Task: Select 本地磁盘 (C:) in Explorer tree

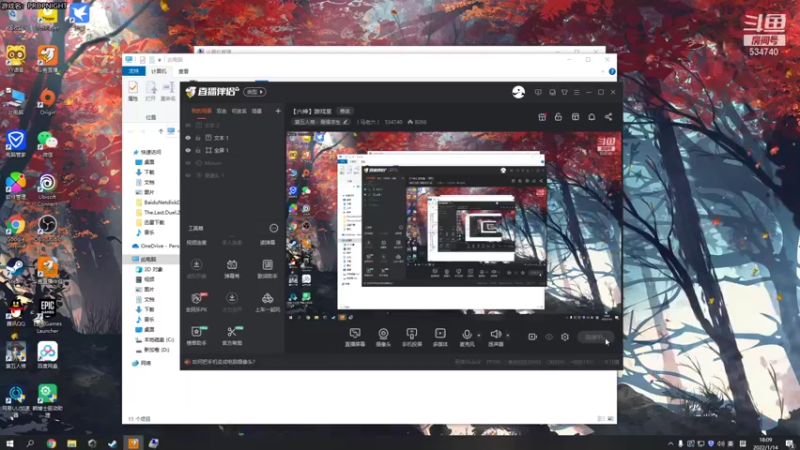Action: click(x=155, y=340)
